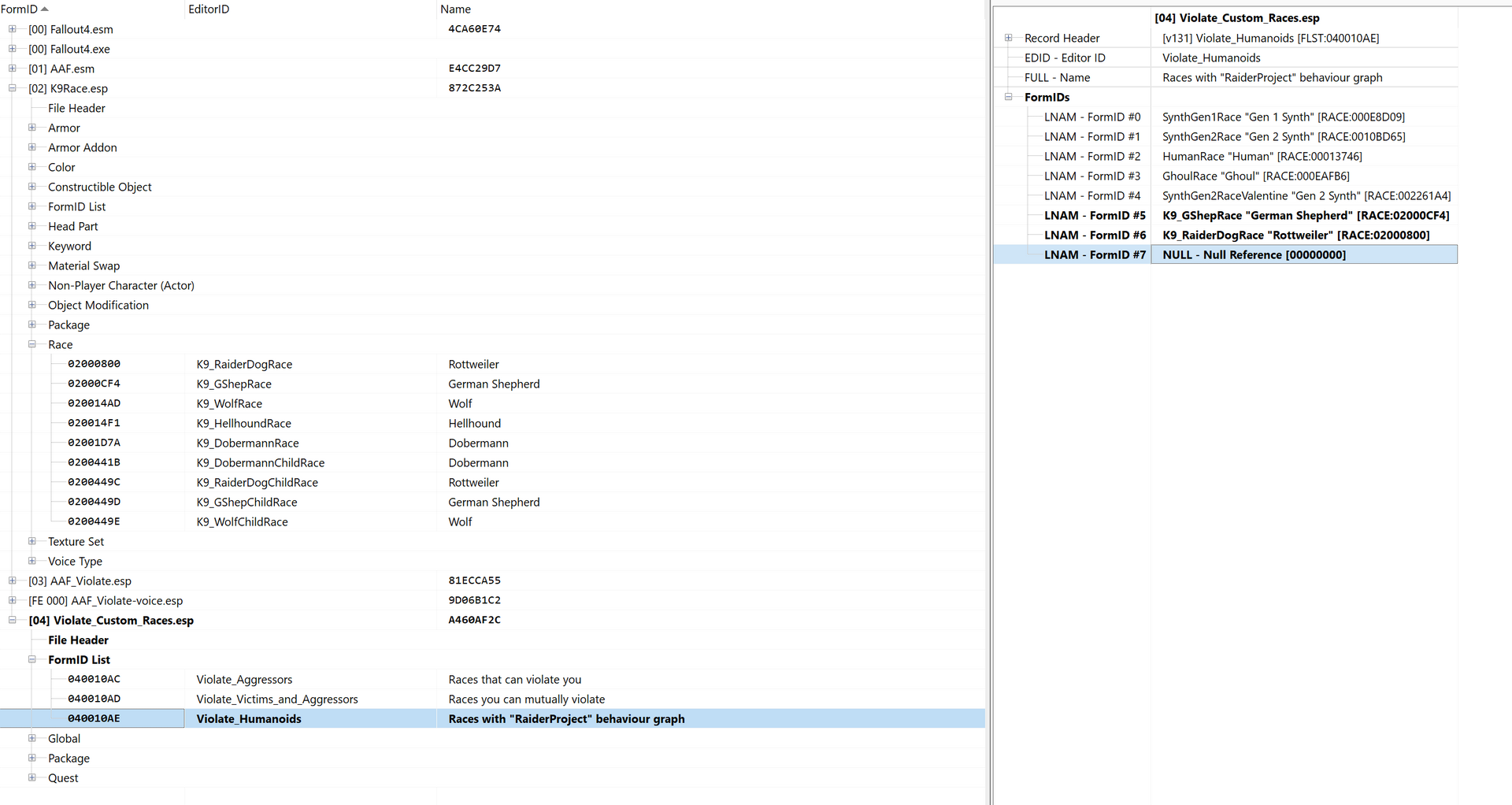Expand the [FE 000] AAF_Violate-voice.esp node
This screenshot has width=1512, height=805.
12,600
